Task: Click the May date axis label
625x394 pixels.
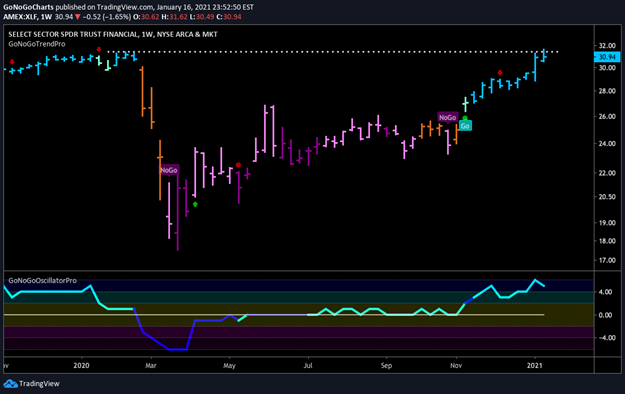Action: 229,365
